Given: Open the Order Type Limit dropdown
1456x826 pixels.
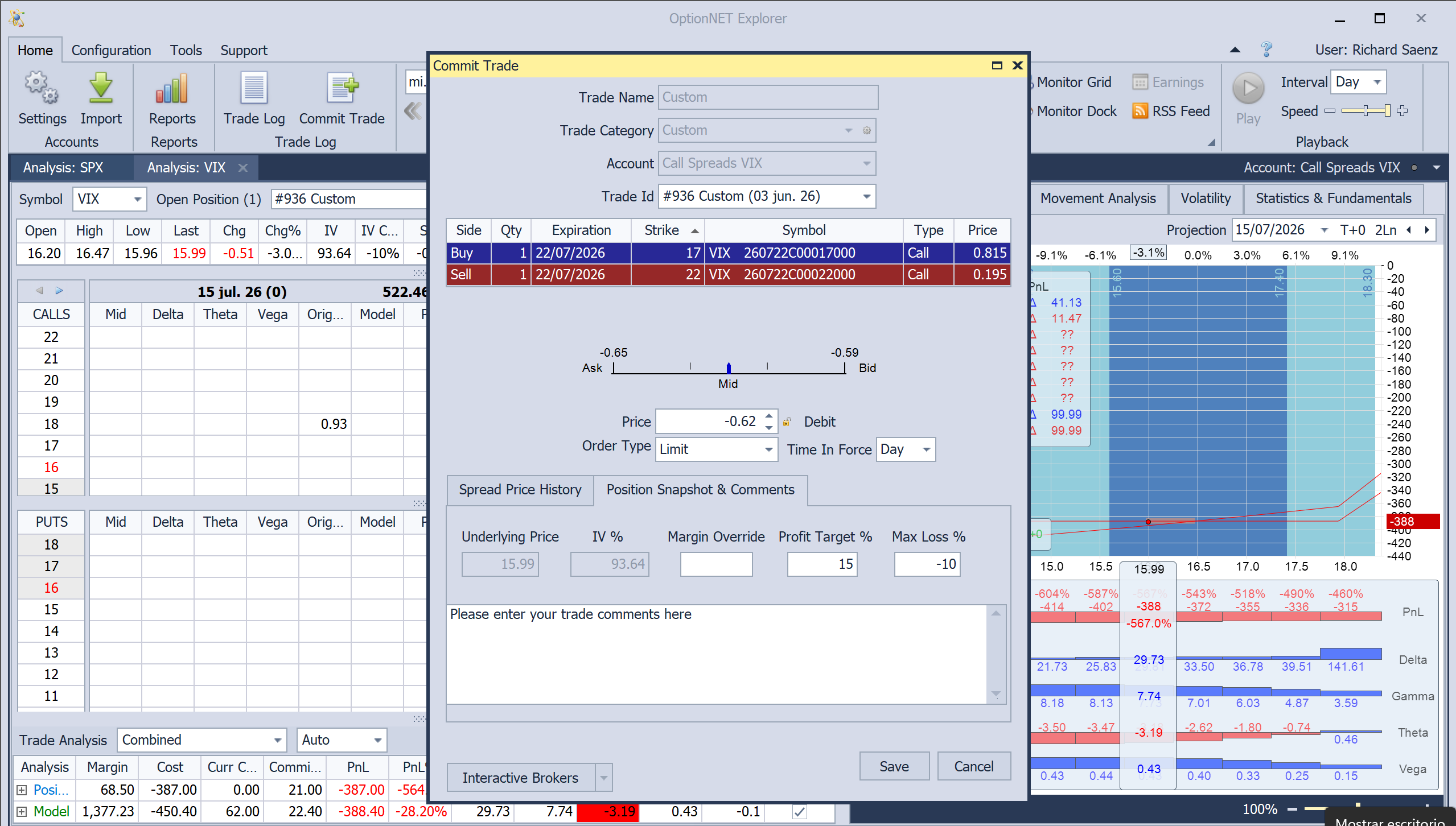Looking at the screenshot, I should (x=768, y=449).
